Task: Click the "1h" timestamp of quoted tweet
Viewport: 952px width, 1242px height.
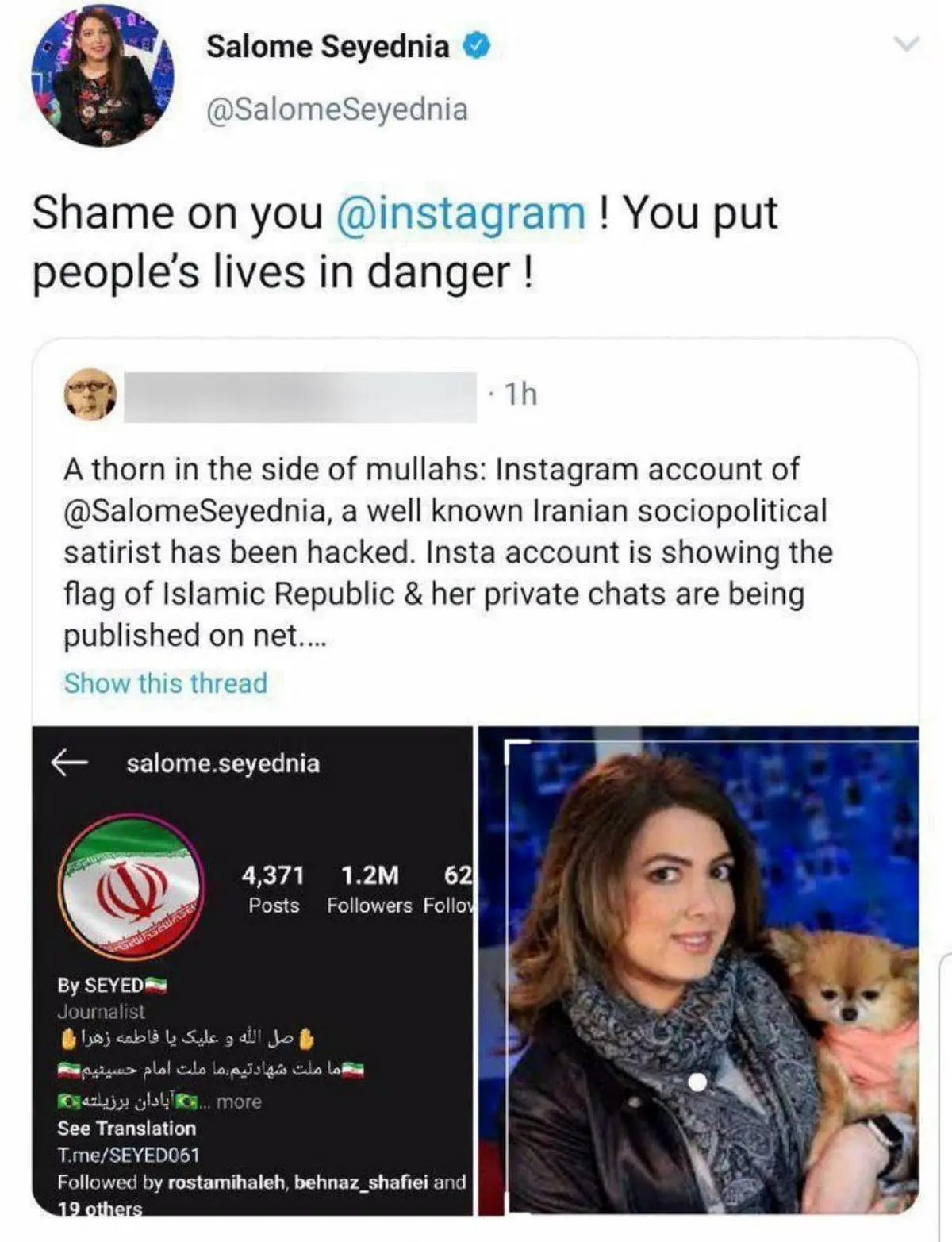Action: tap(520, 394)
